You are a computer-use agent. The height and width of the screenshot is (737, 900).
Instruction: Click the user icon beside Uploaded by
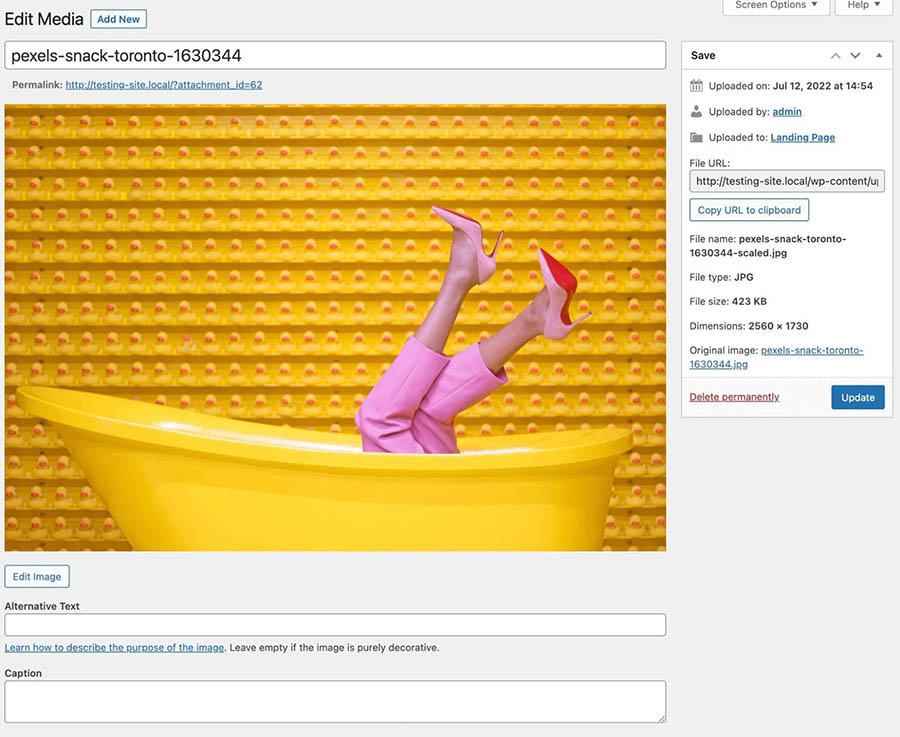697,112
